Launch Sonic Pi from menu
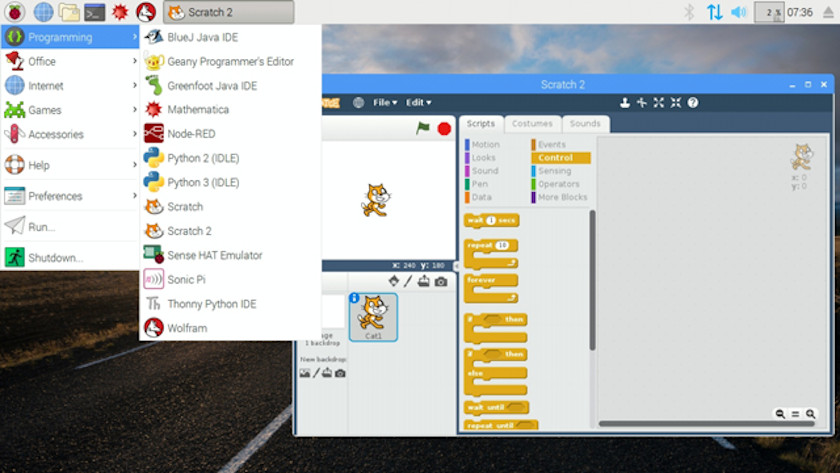The image size is (840, 473). [x=230, y=280]
